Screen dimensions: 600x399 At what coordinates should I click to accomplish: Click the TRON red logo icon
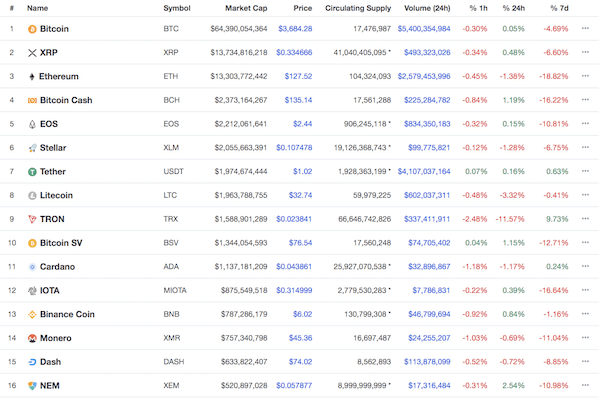[32, 219]
